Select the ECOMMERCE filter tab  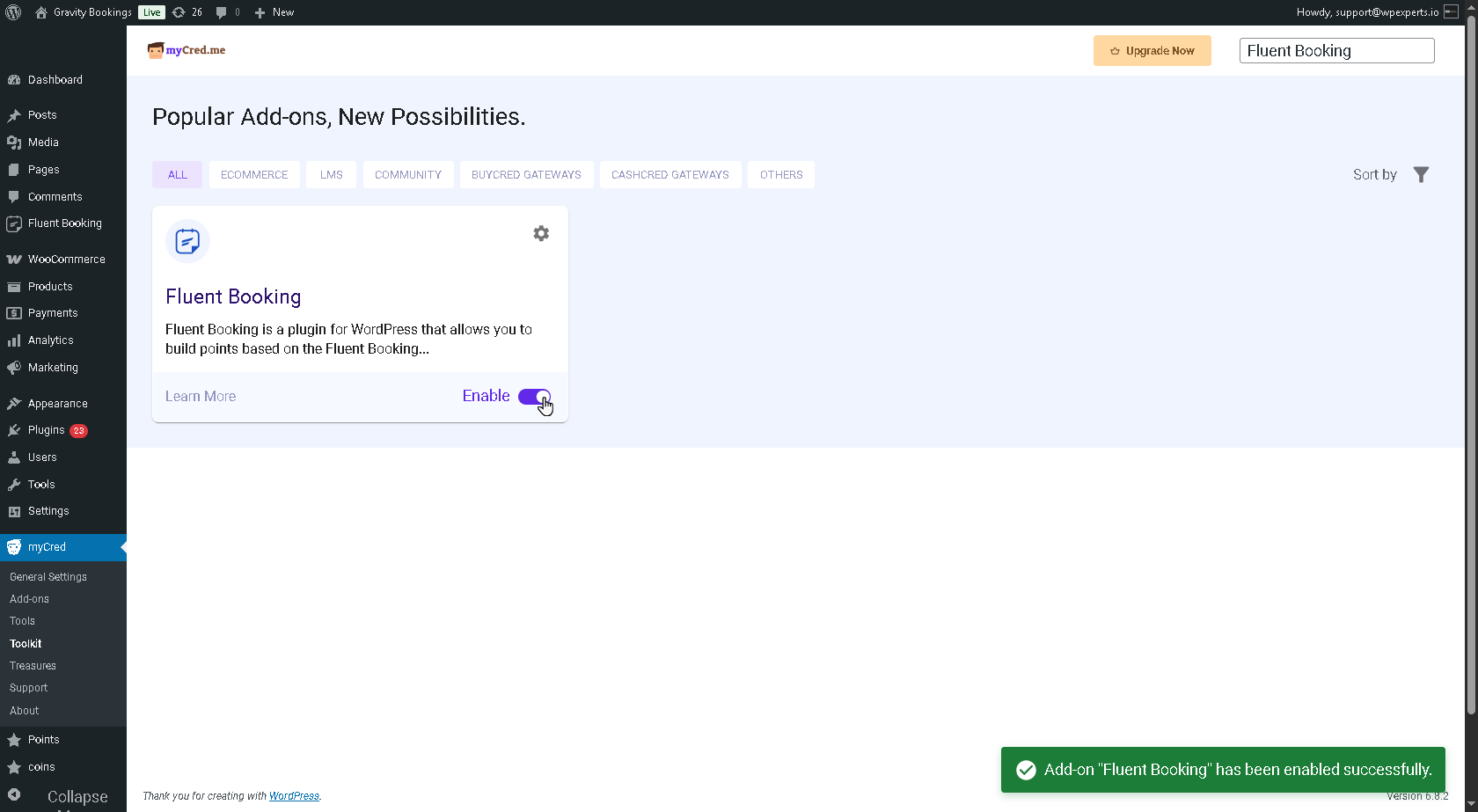click(x=254, y=174)
